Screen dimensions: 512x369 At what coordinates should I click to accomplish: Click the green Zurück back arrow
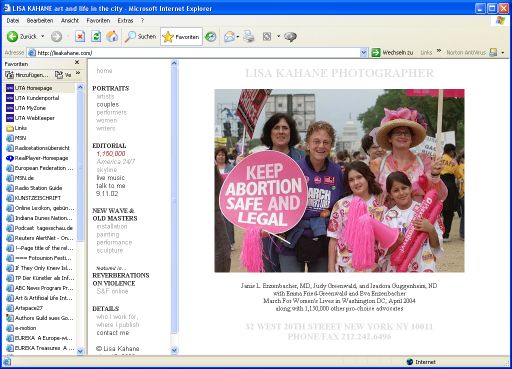click(12, 36)
